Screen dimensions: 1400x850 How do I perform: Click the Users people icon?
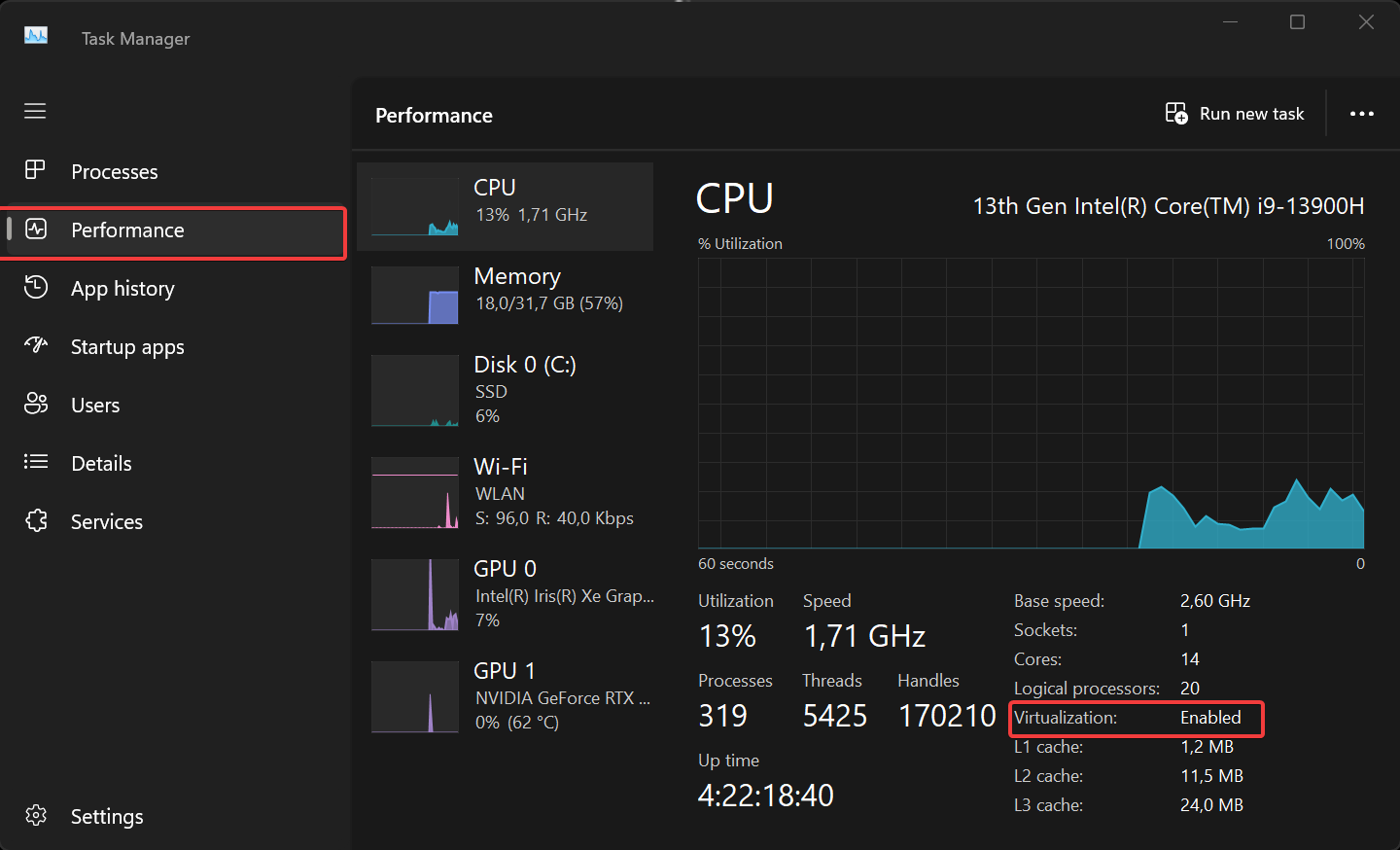[36, 404]
